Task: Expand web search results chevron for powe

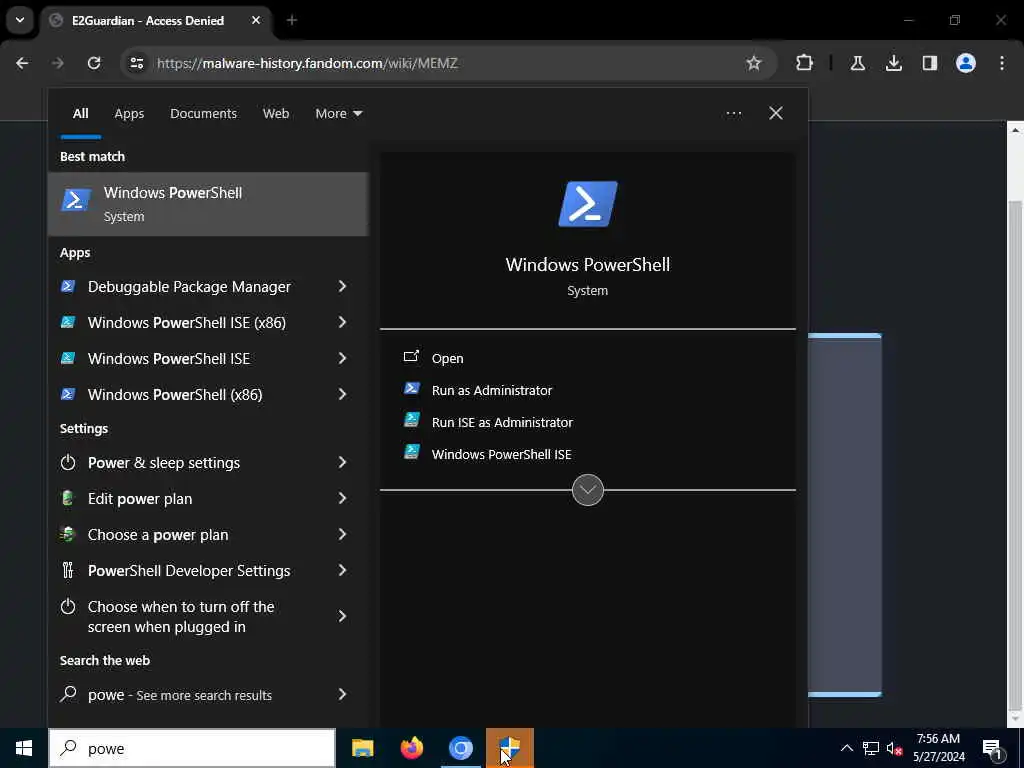Action: [x=342, y=694]
